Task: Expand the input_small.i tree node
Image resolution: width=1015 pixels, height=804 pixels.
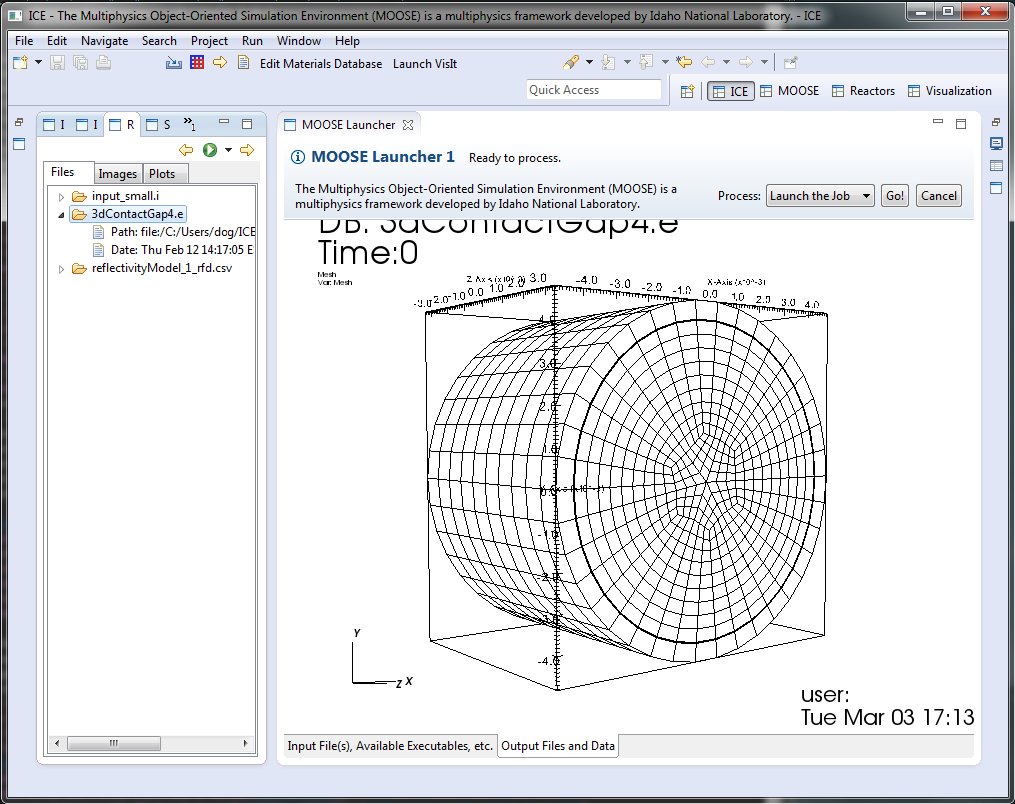Action: pyautogui.click(x=61, y=196)
